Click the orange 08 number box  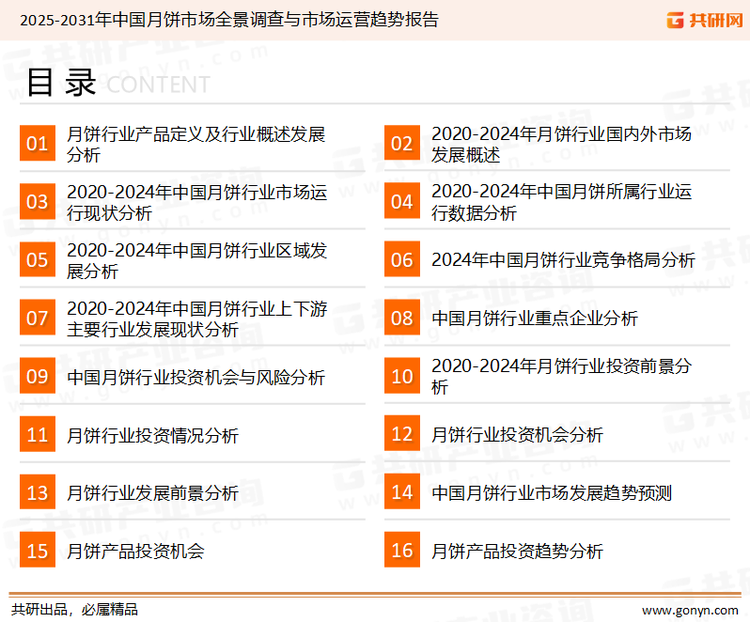coord(402,318)
